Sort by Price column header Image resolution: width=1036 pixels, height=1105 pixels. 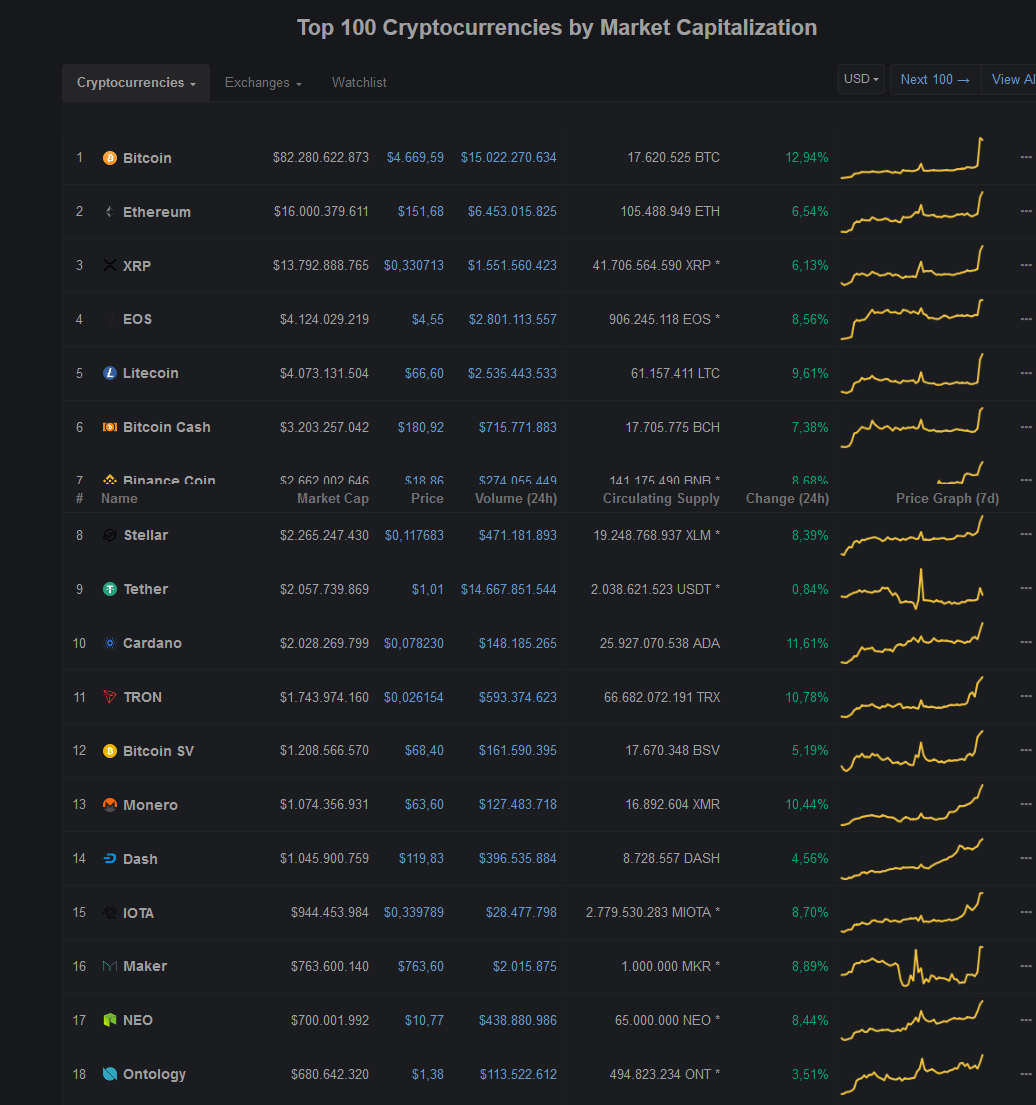coord(427,498)
